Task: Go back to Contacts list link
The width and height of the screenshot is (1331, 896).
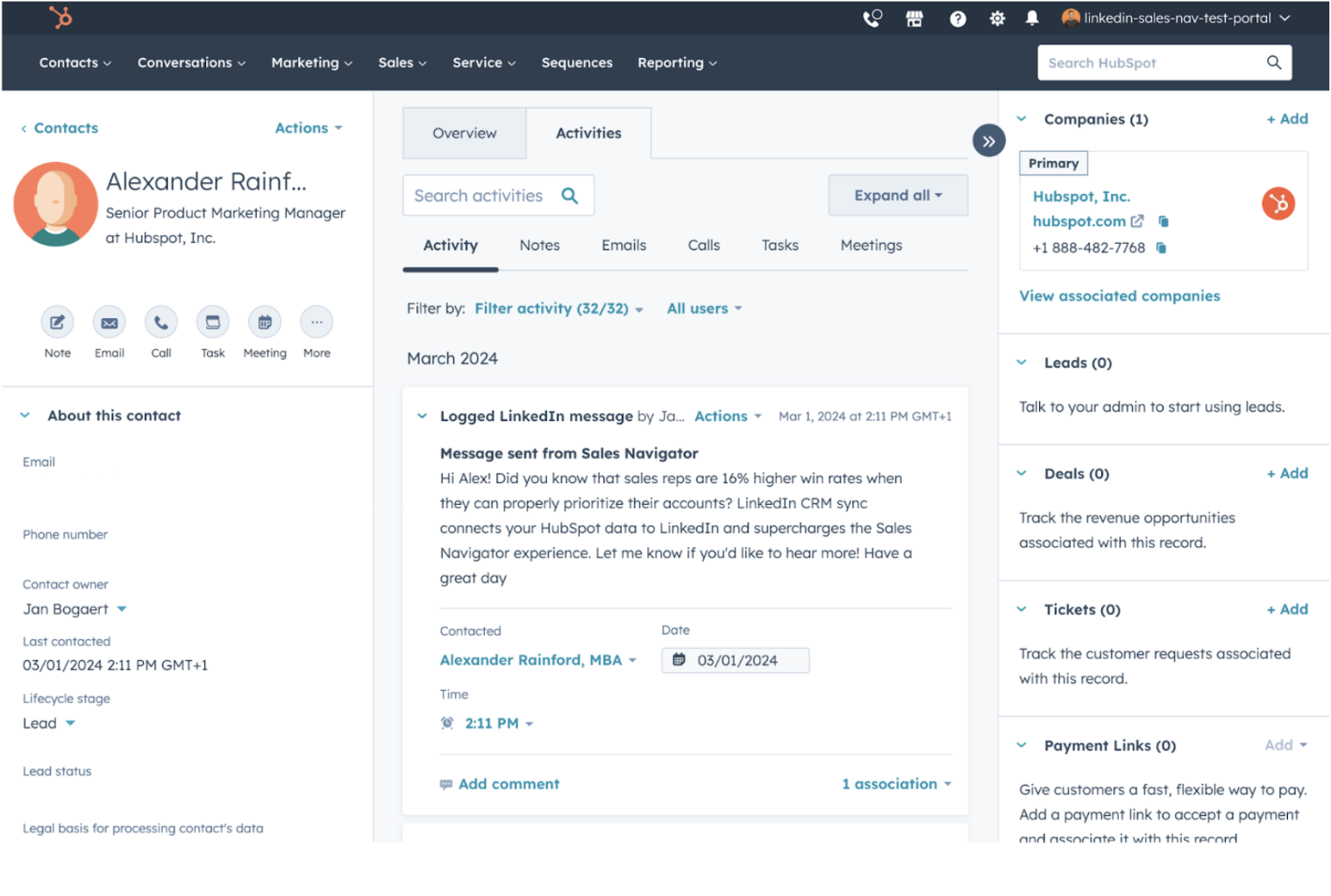Action: (60, 128)
